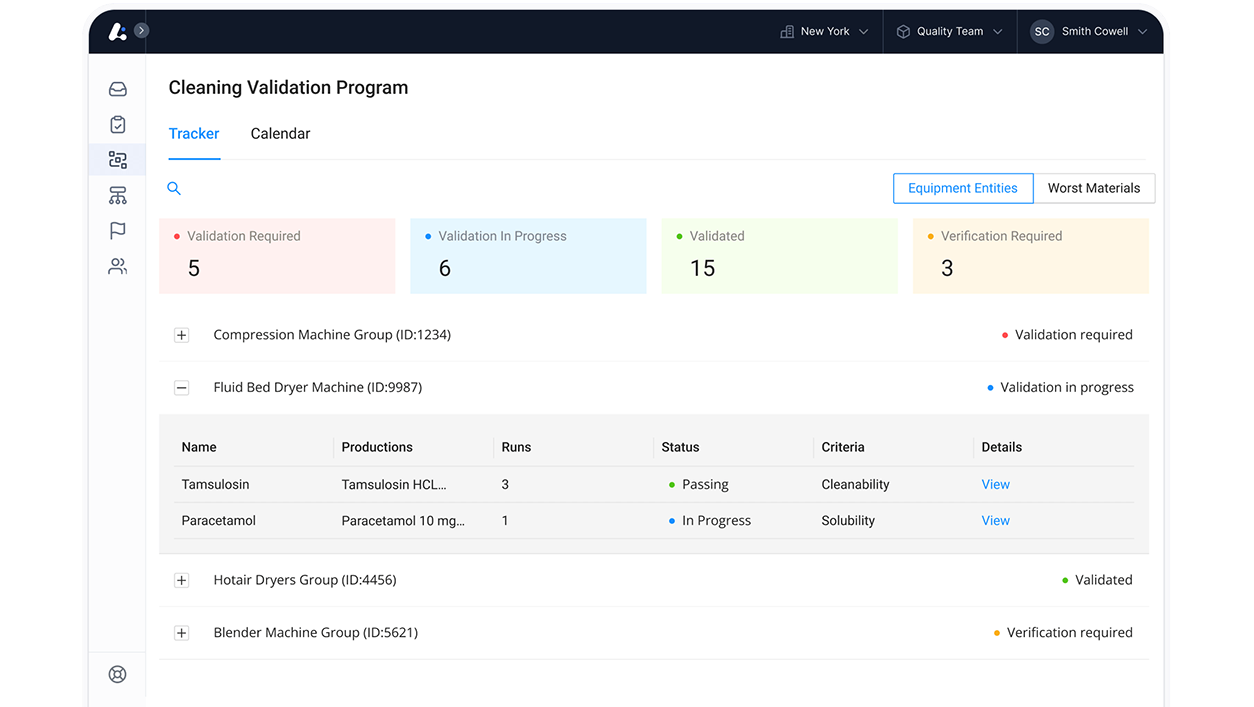1254x707 pixels.
Task: Open the Quality Team dropdown
Action: point(948,31)
